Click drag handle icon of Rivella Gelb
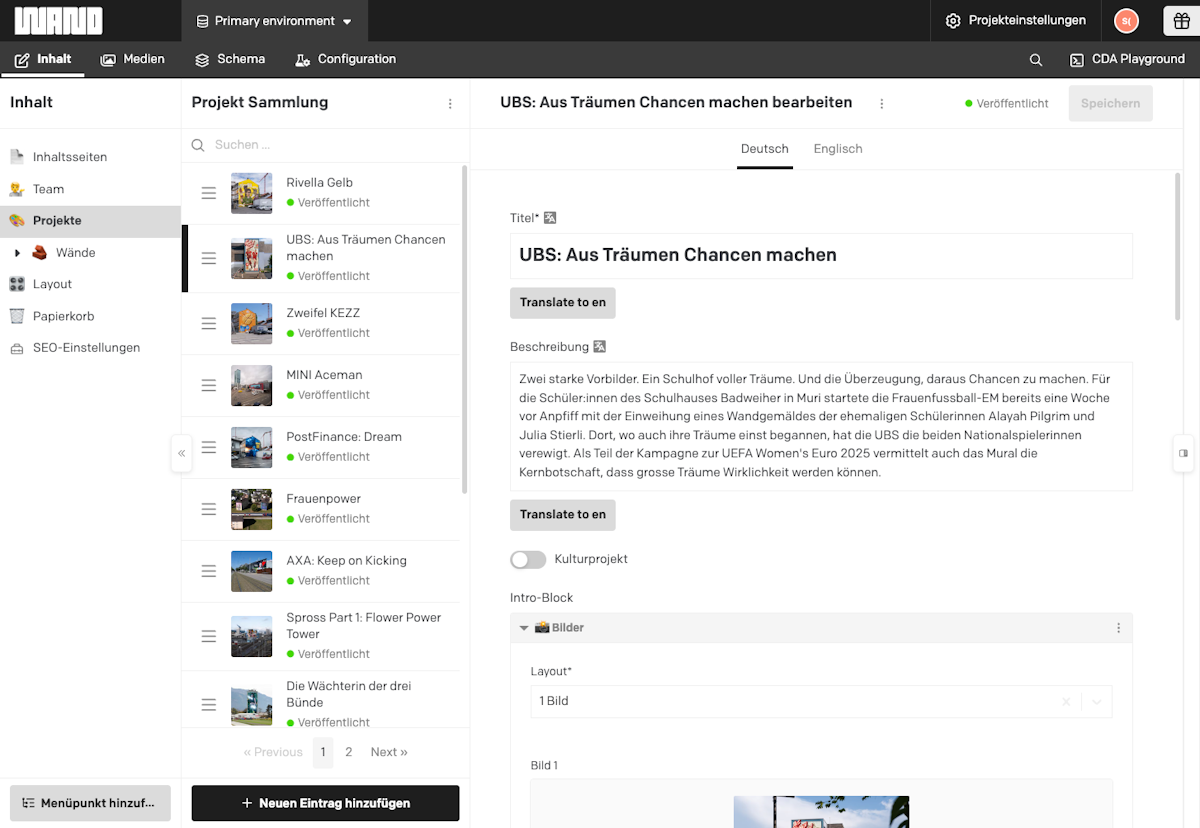1200x828 pixels. 209,192
